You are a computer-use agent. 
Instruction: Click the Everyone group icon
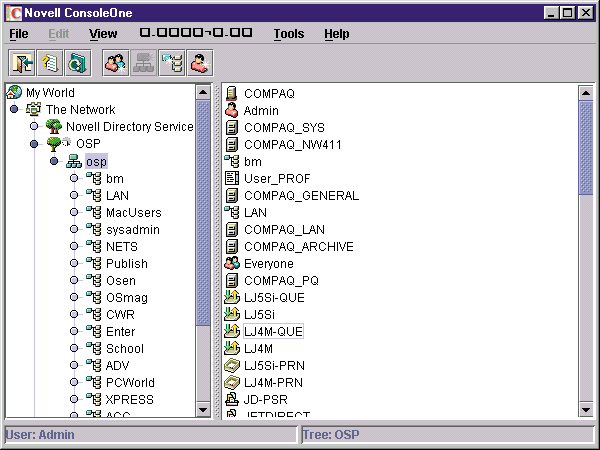pos(231,263)
